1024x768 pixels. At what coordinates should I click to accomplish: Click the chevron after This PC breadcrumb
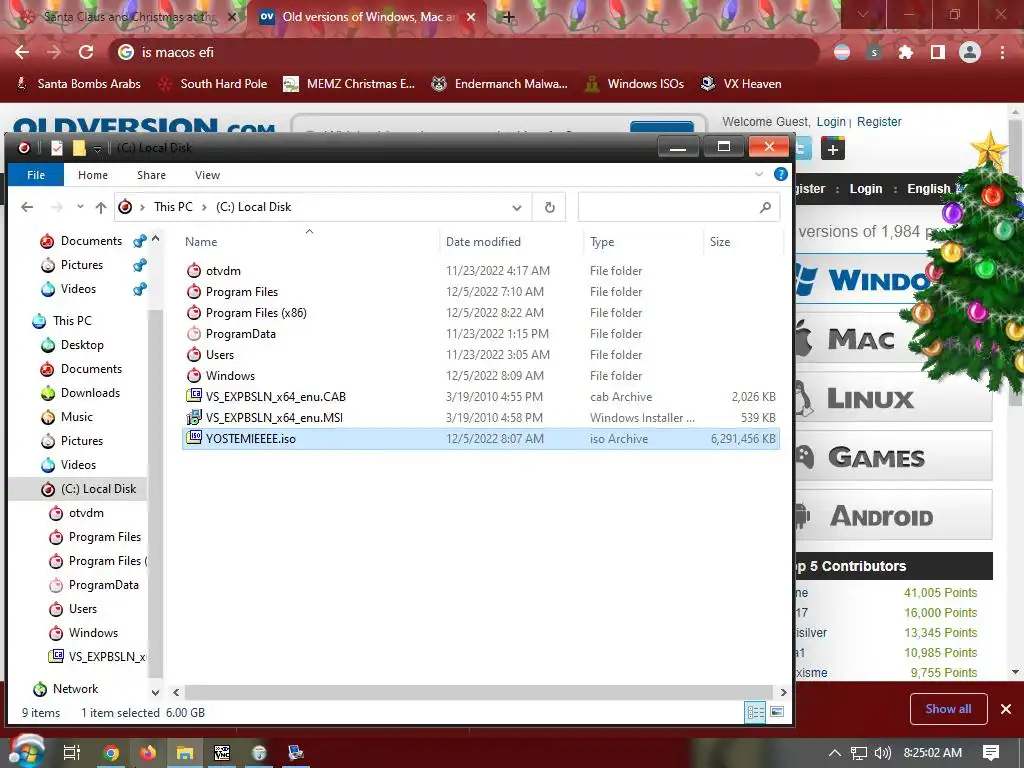tap(204, 207)
